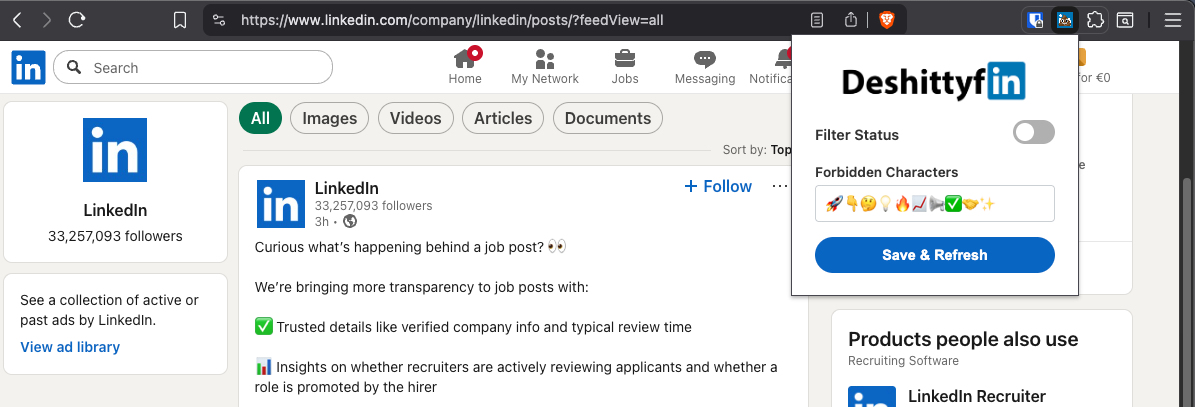Click Save & Refresh button
Screen dimensions: 1195x407
pos(934,255)
